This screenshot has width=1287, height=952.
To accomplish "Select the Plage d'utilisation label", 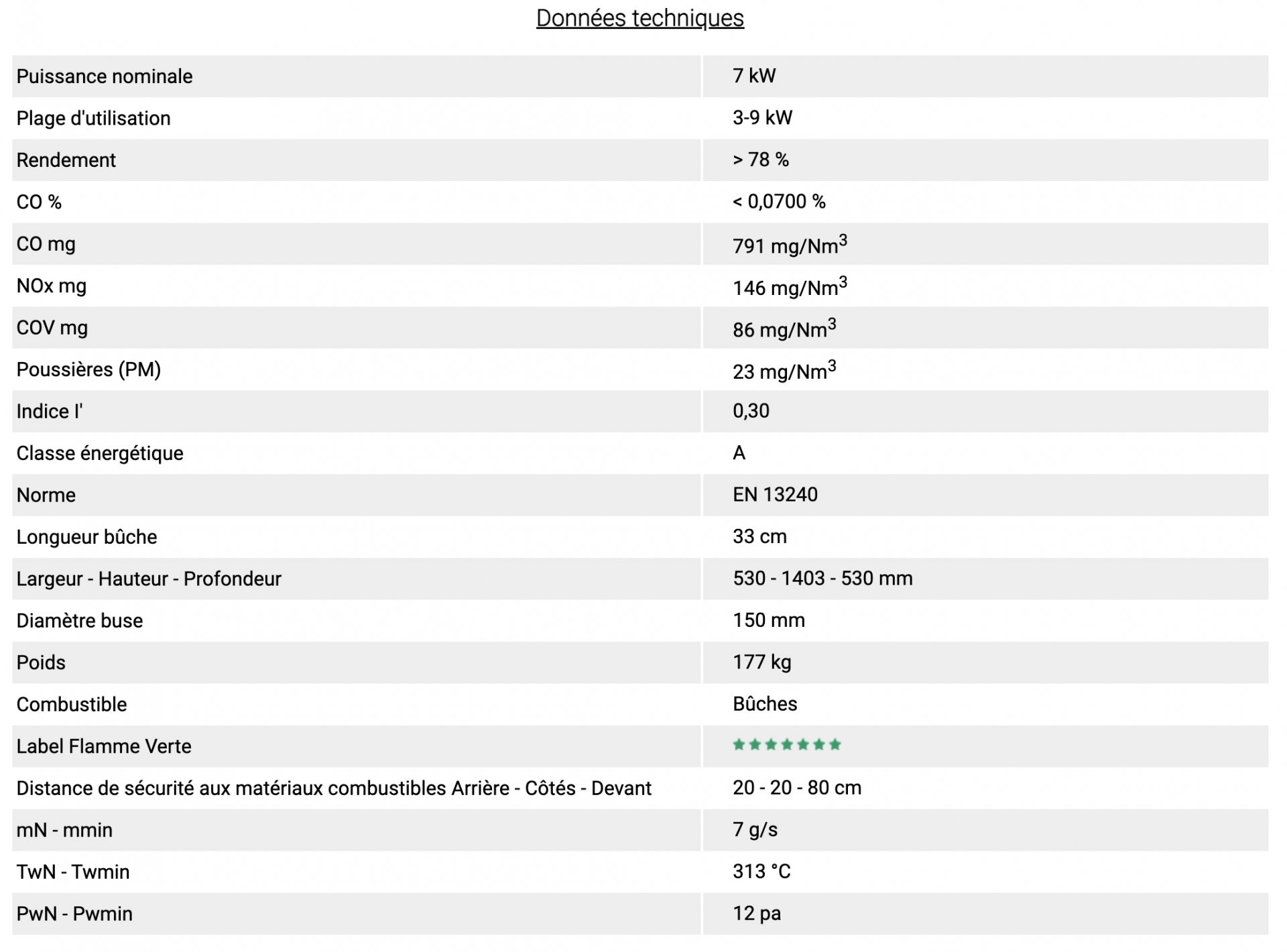I will point(94,118).
